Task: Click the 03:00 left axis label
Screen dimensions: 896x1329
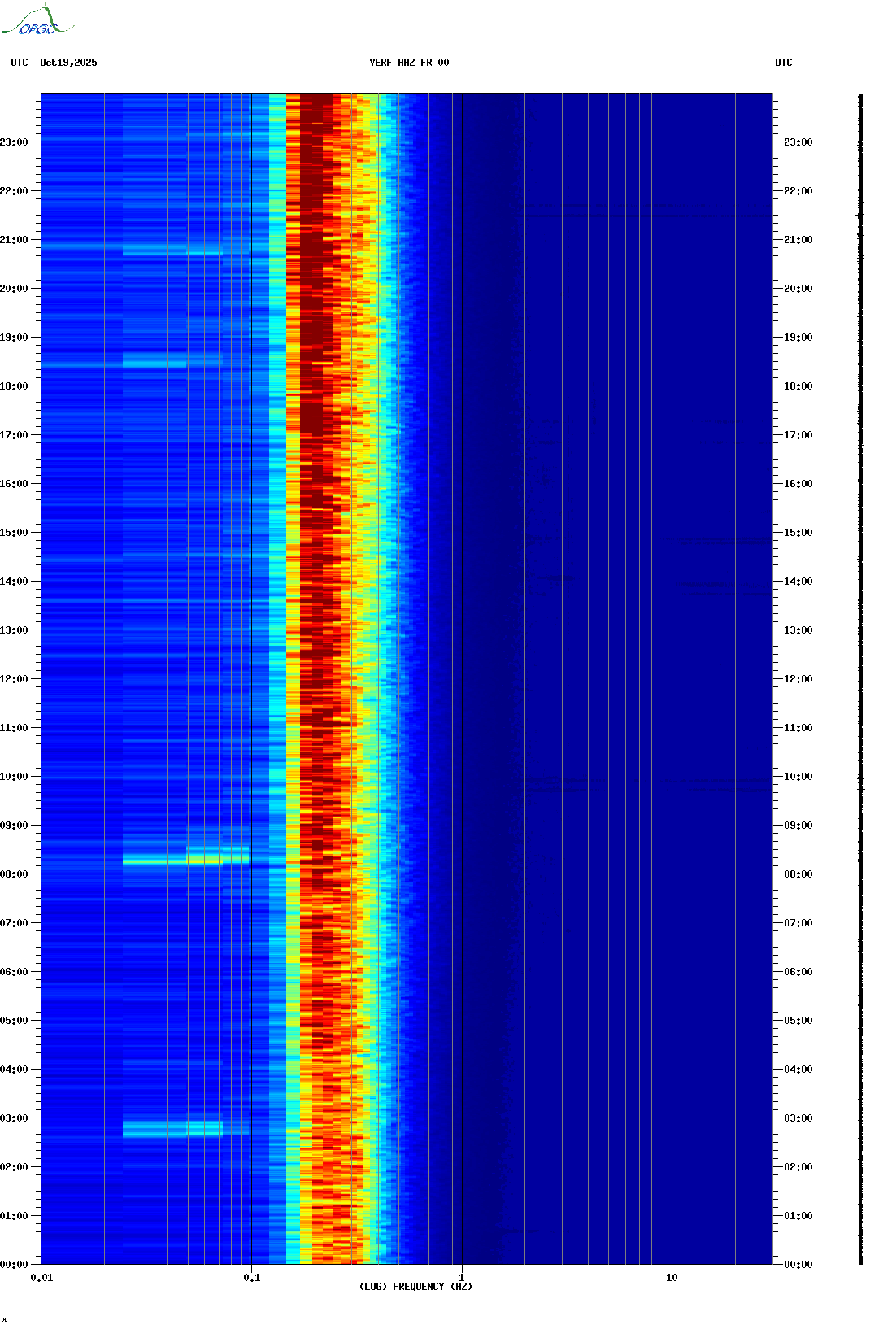Action: coord(14,1118)
